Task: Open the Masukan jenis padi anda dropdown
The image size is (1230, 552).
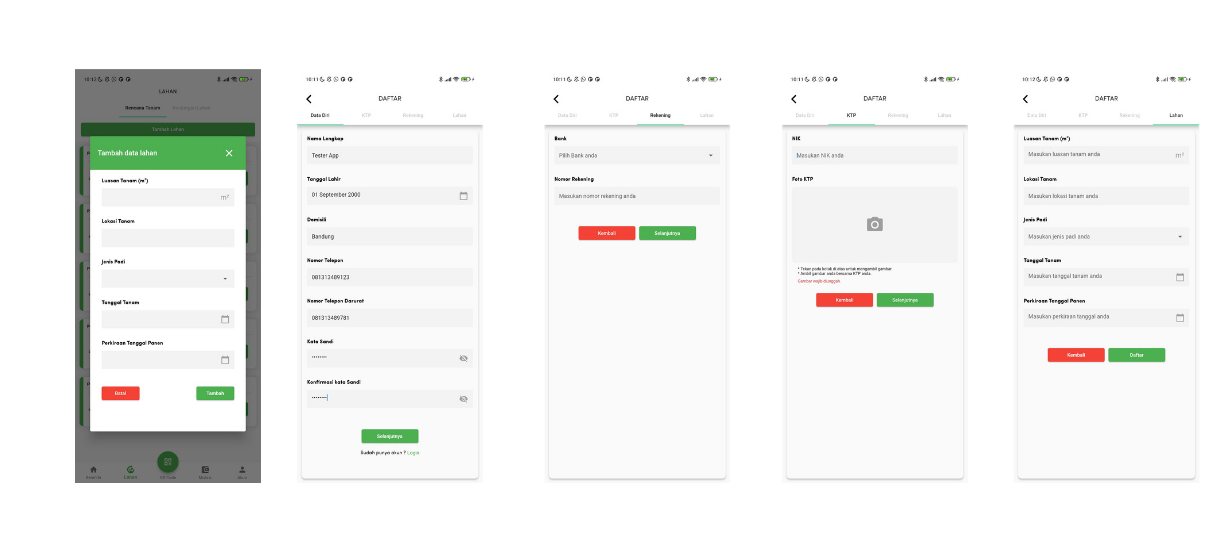Action: tap(1180, 237)
